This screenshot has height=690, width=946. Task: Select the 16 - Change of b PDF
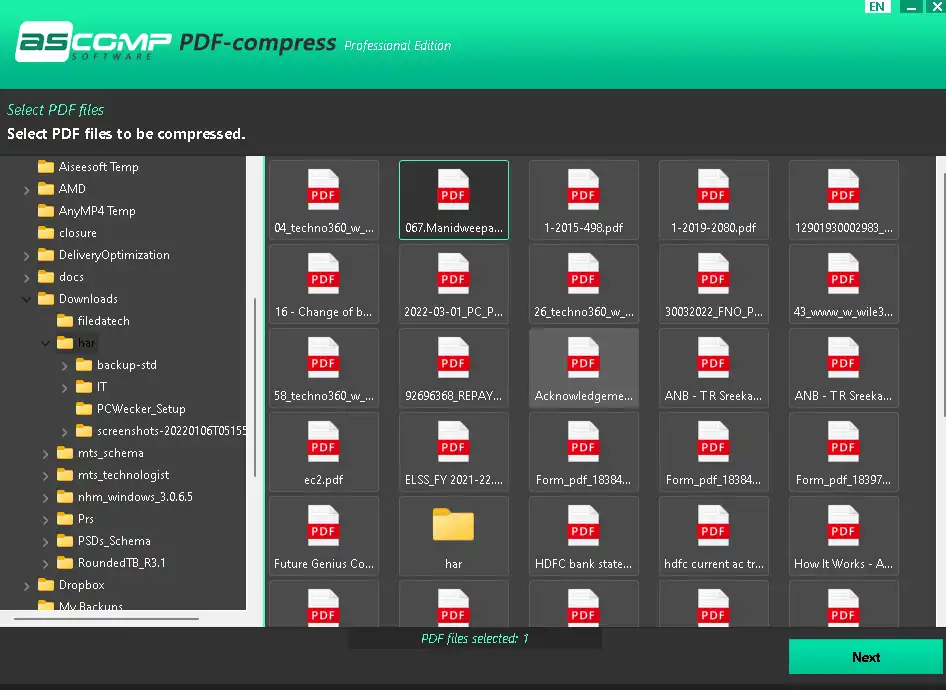pos(323,284)
